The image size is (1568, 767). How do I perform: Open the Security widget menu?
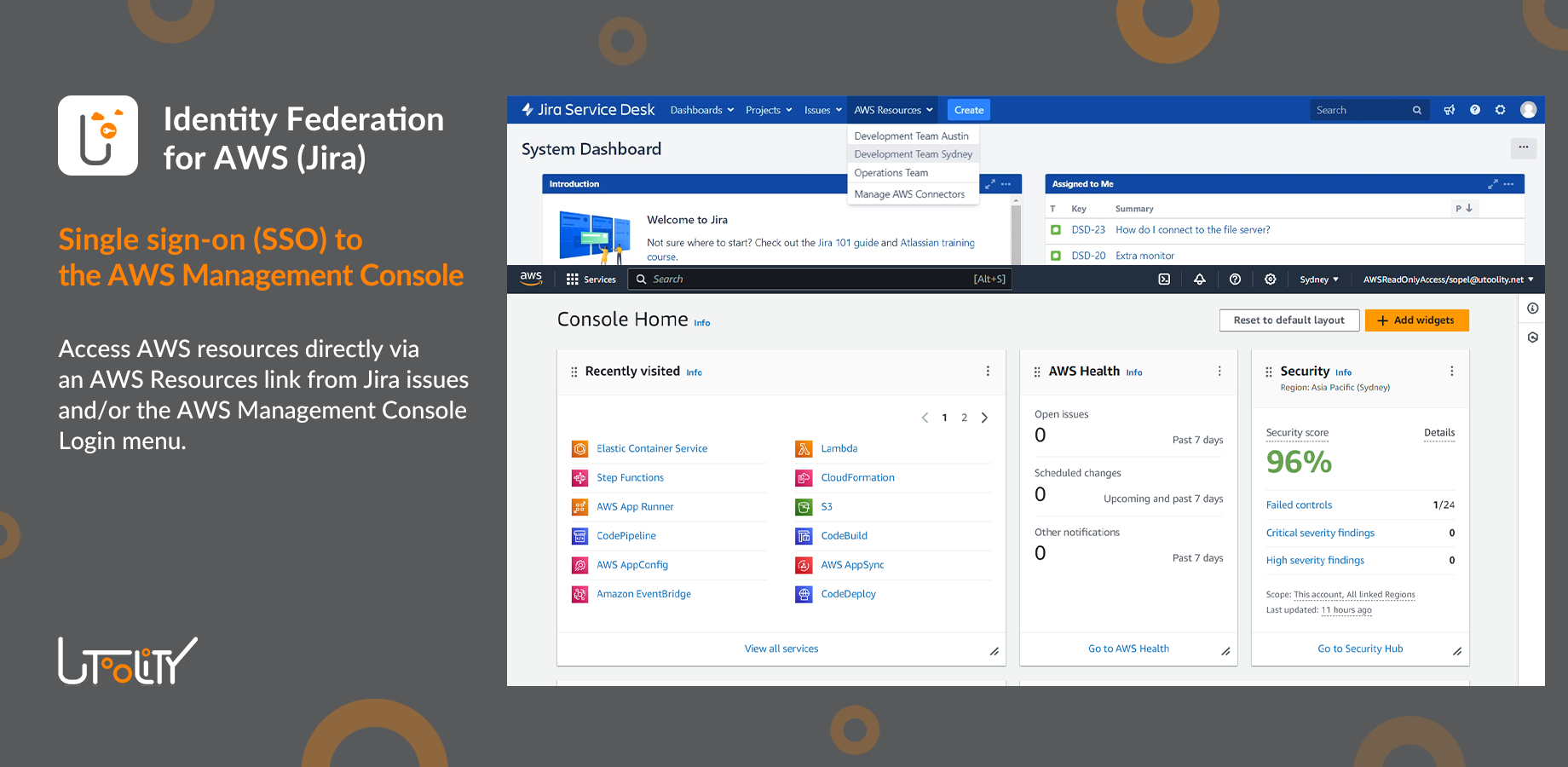(1452, 372)
